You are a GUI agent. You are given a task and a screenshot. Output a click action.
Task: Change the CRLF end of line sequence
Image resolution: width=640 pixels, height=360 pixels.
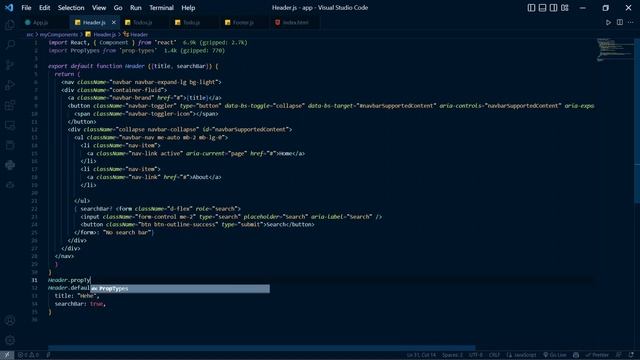[494, 355]
